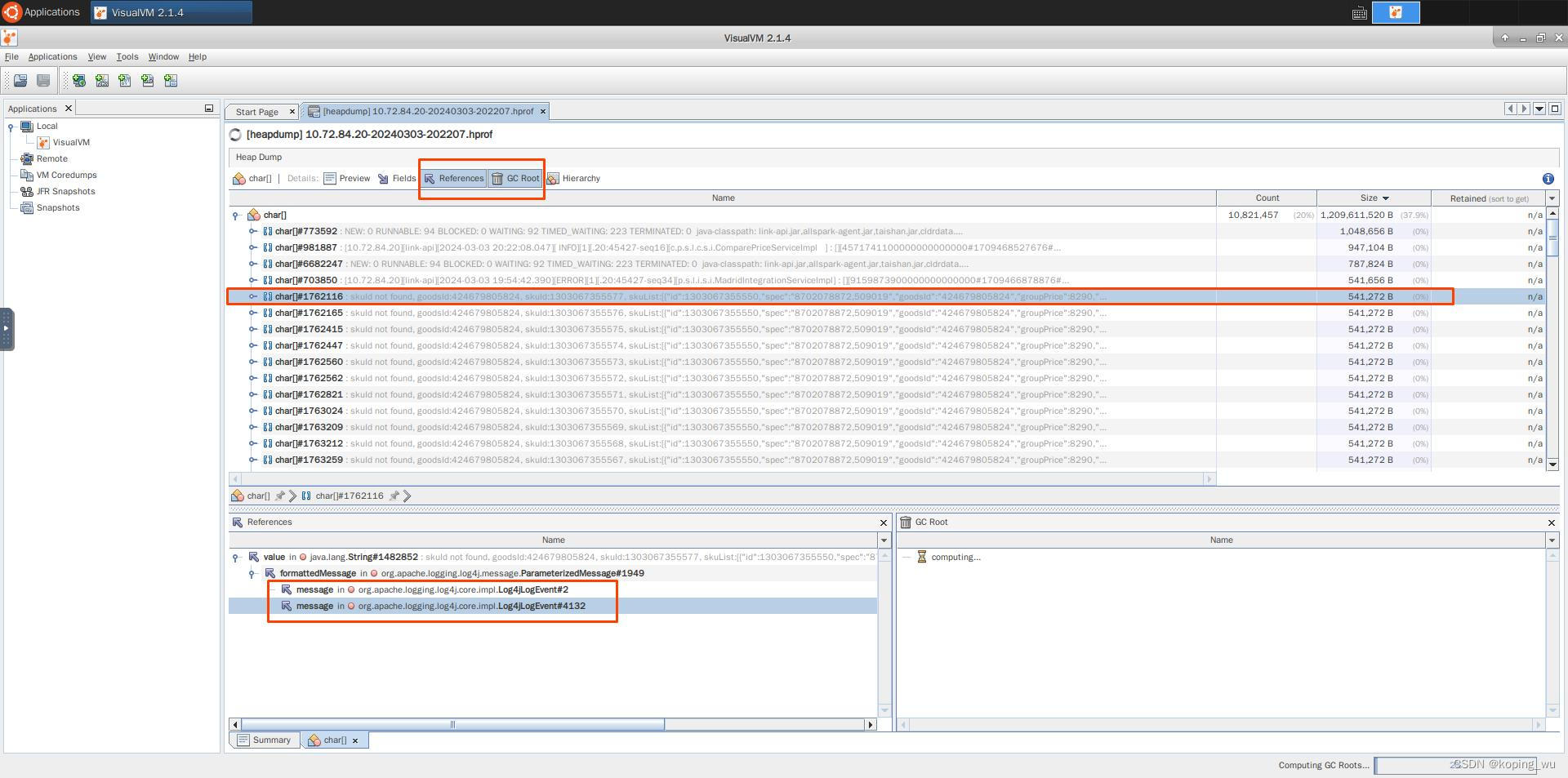Click the Add Remote Host toolbar icon

pos(78,80)
